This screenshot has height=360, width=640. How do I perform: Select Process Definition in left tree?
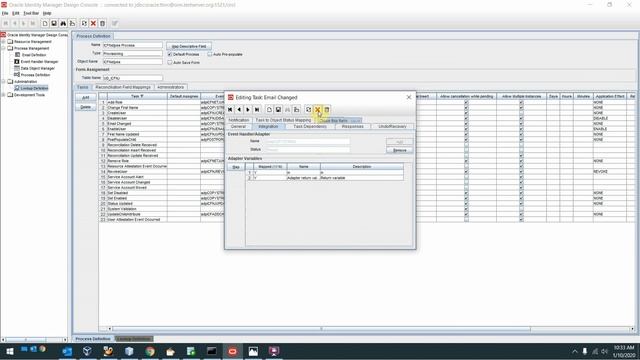[x=35, y=75]
